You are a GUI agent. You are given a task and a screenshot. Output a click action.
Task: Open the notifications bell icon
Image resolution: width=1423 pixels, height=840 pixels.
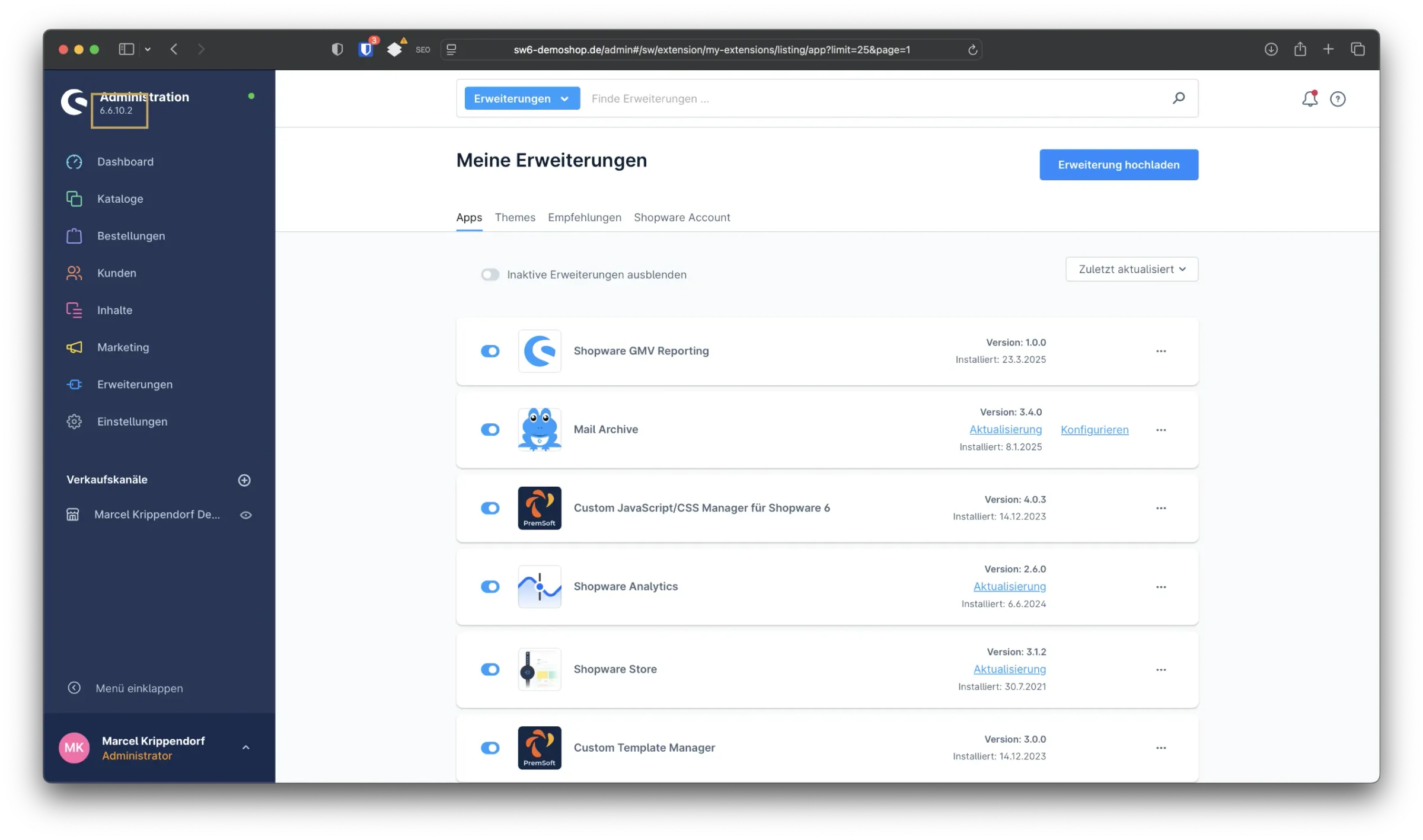tap(1309, 98)
